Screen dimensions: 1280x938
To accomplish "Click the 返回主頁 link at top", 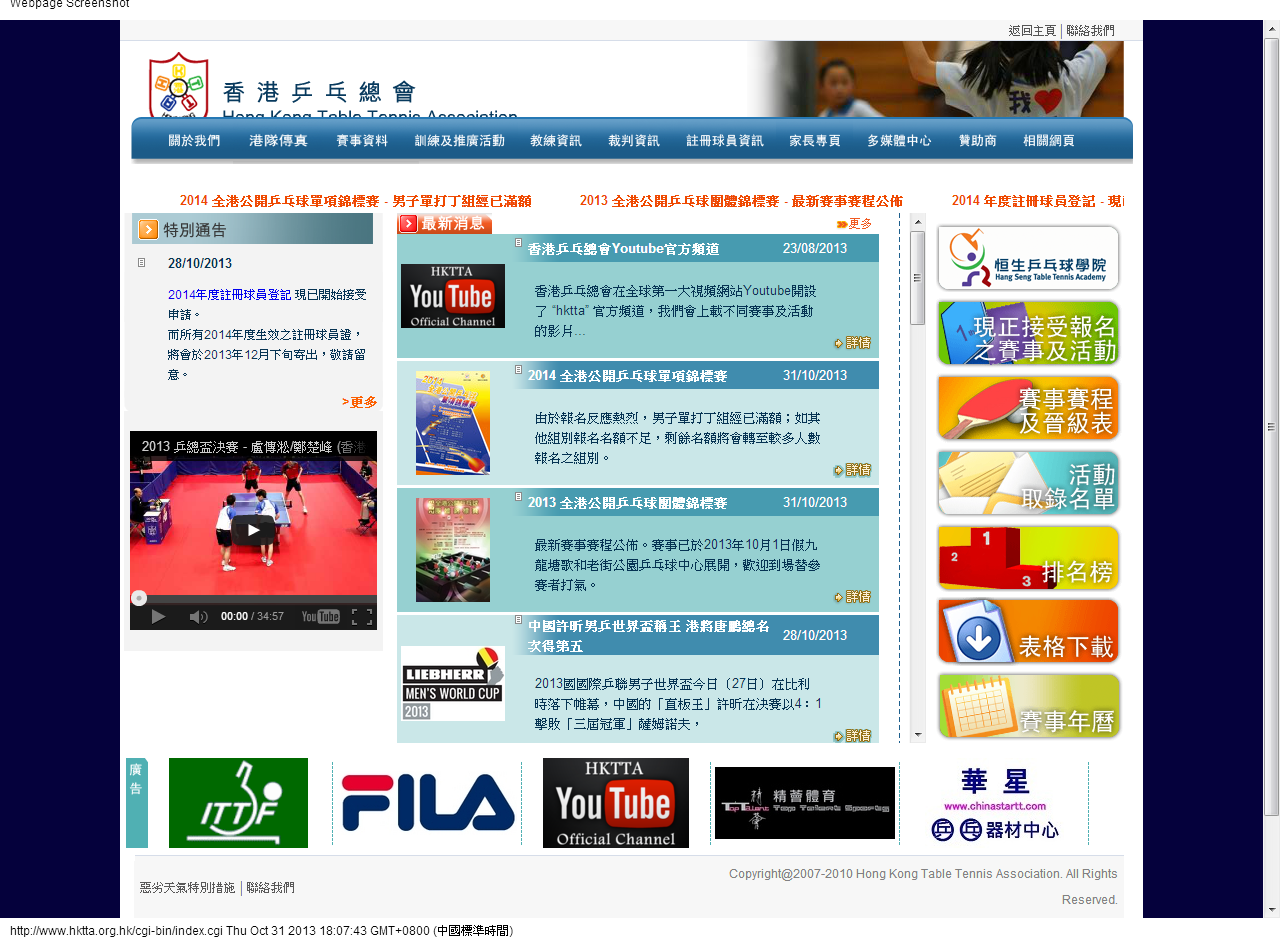I will 1032,31.
